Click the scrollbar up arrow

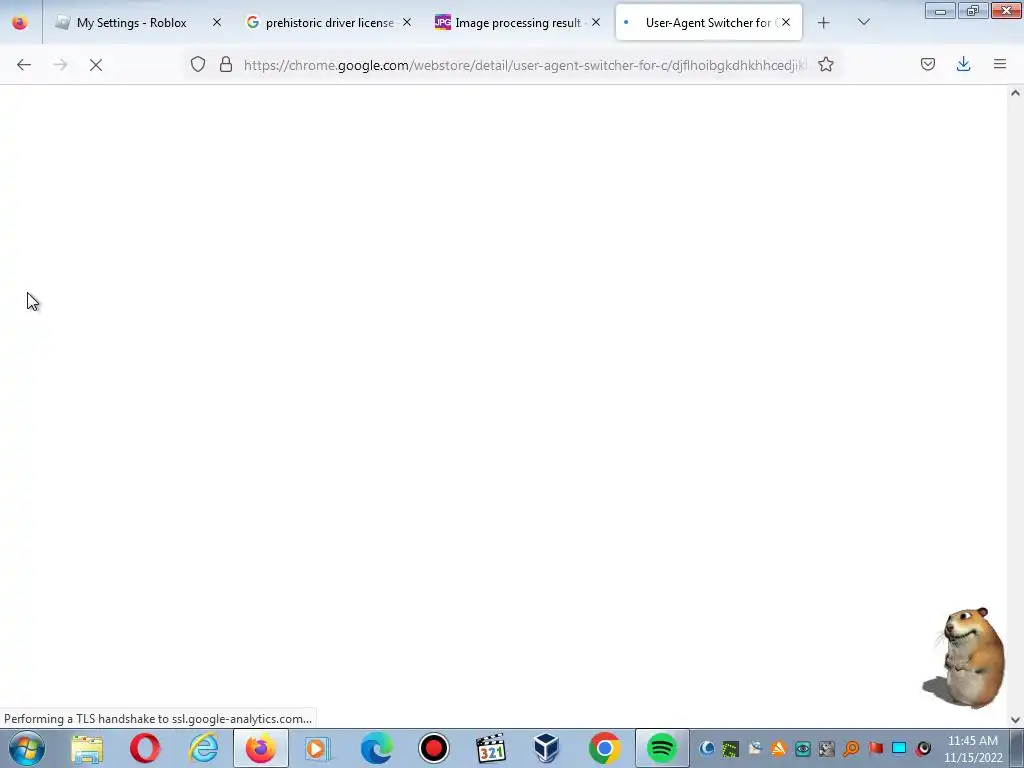[x=1015, y=93]
